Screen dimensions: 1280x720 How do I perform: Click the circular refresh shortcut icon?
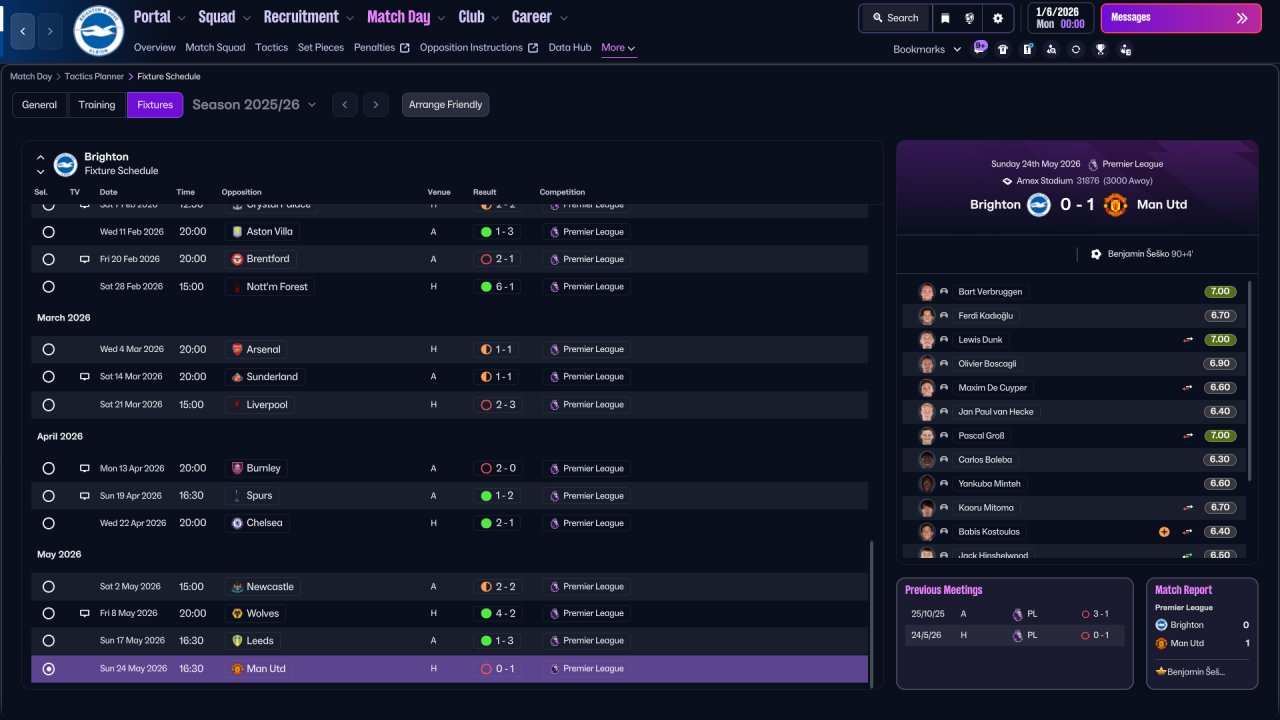point(1076,49)
